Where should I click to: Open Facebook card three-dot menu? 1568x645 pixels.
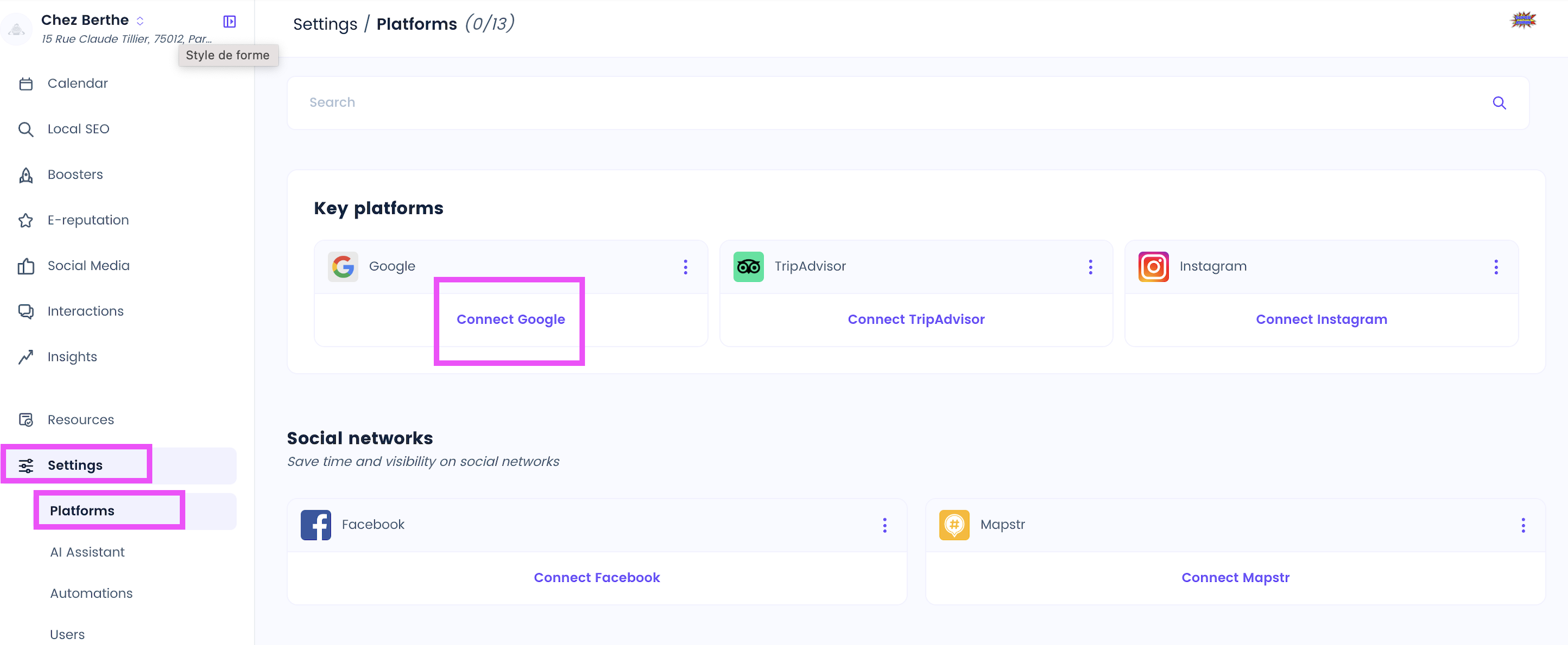[x=885, y=526]
